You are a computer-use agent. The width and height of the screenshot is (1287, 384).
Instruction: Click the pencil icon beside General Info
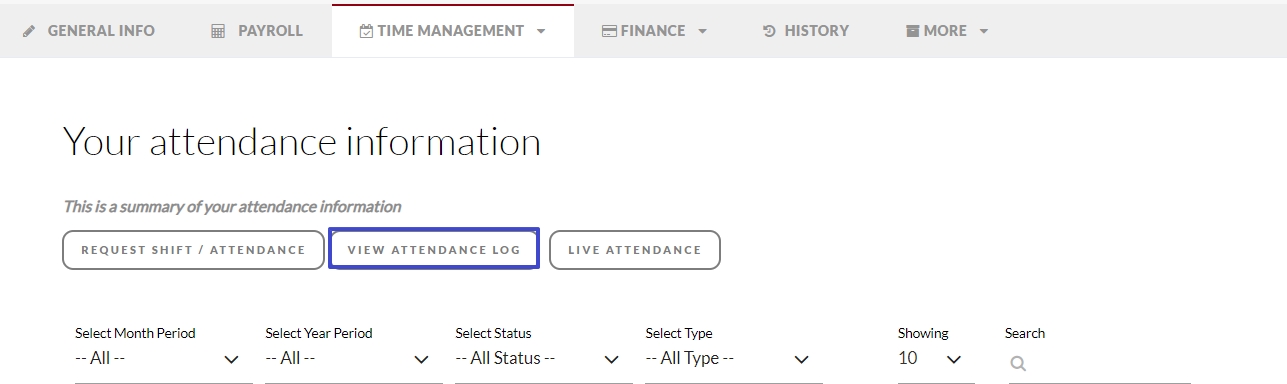(x=29, y=31)
